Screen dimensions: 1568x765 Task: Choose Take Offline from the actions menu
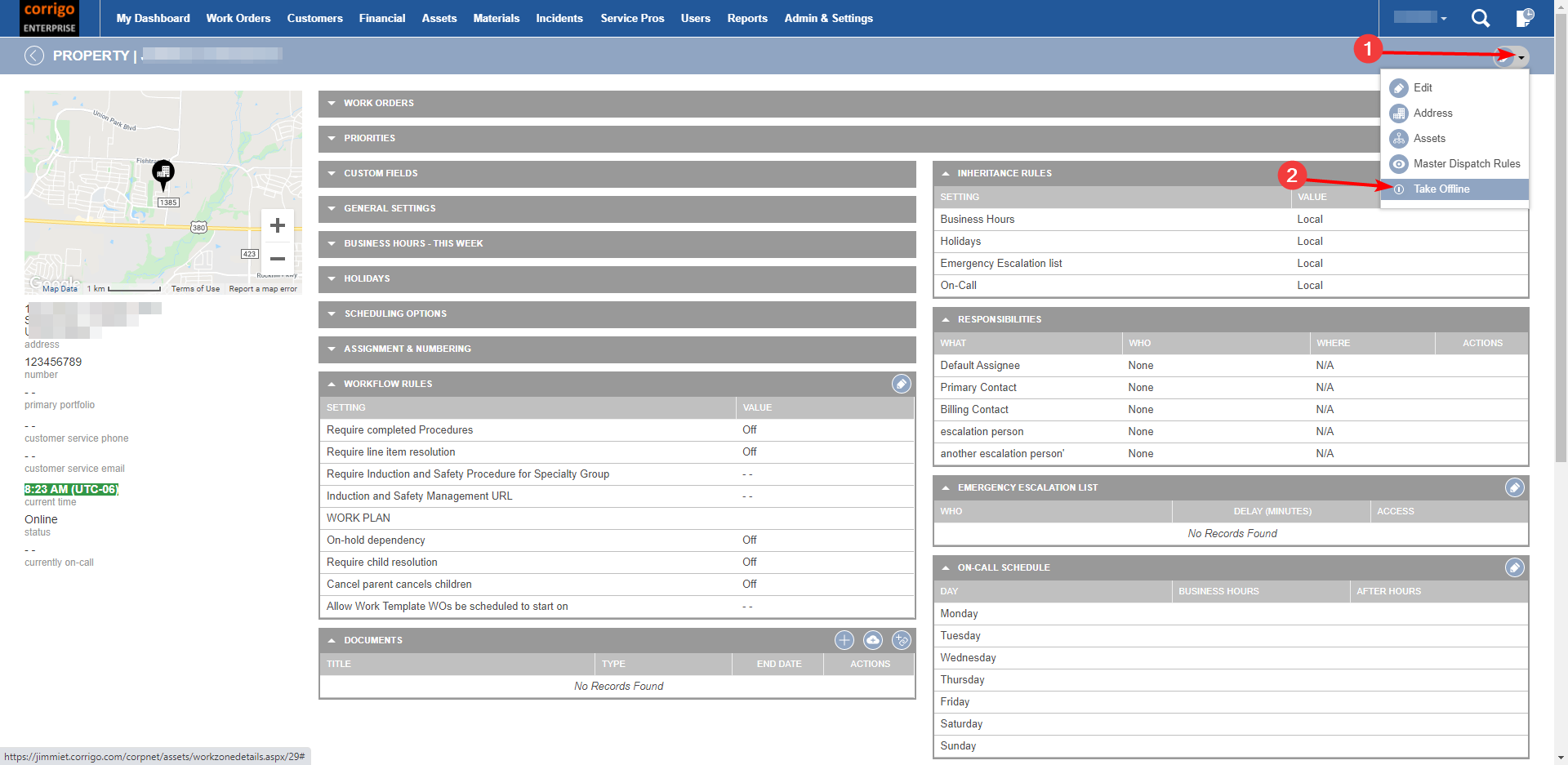coord(1442,189)
